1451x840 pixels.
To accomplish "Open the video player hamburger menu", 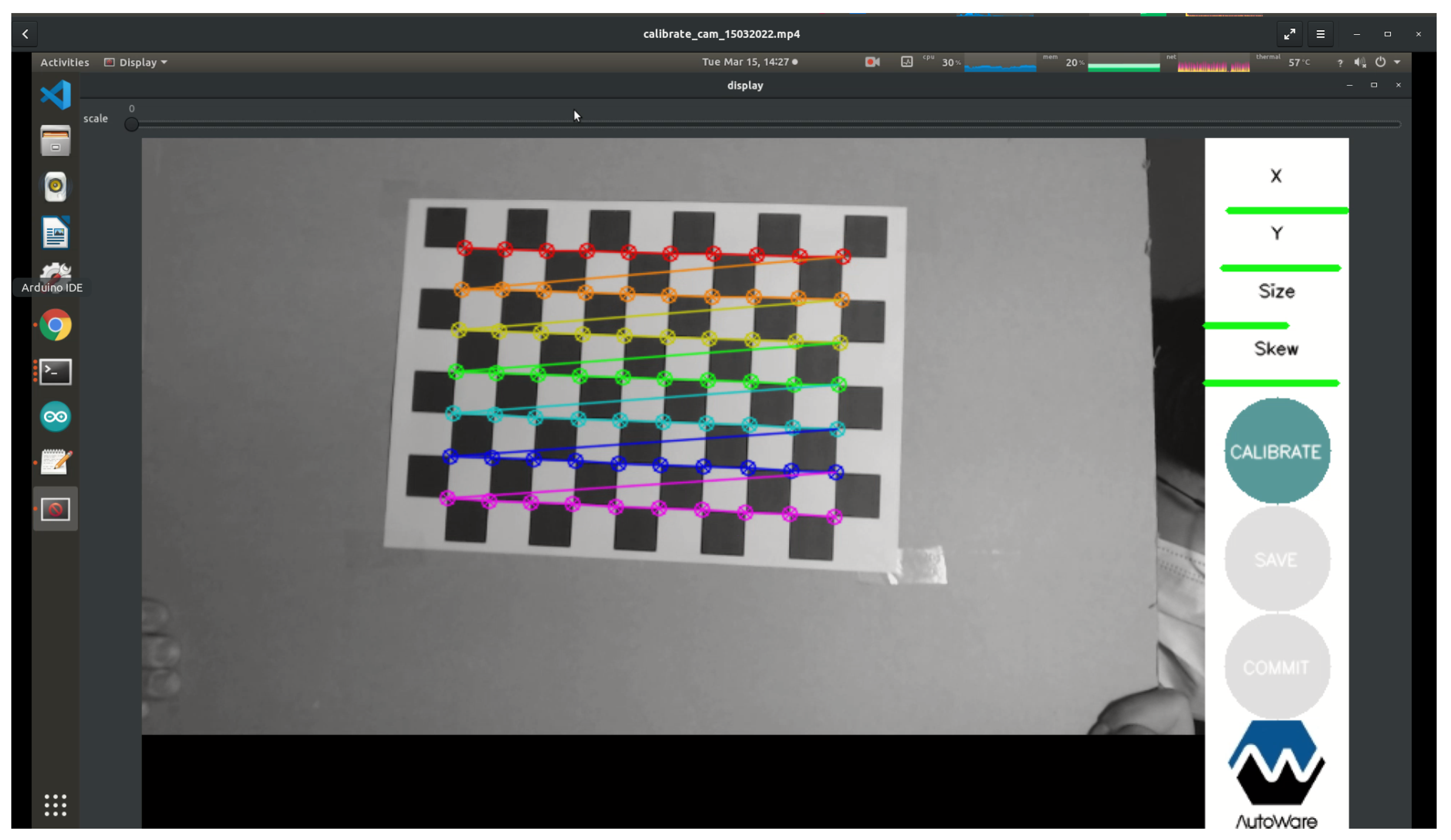I will pyautogui.click(x=1320, y=34).
